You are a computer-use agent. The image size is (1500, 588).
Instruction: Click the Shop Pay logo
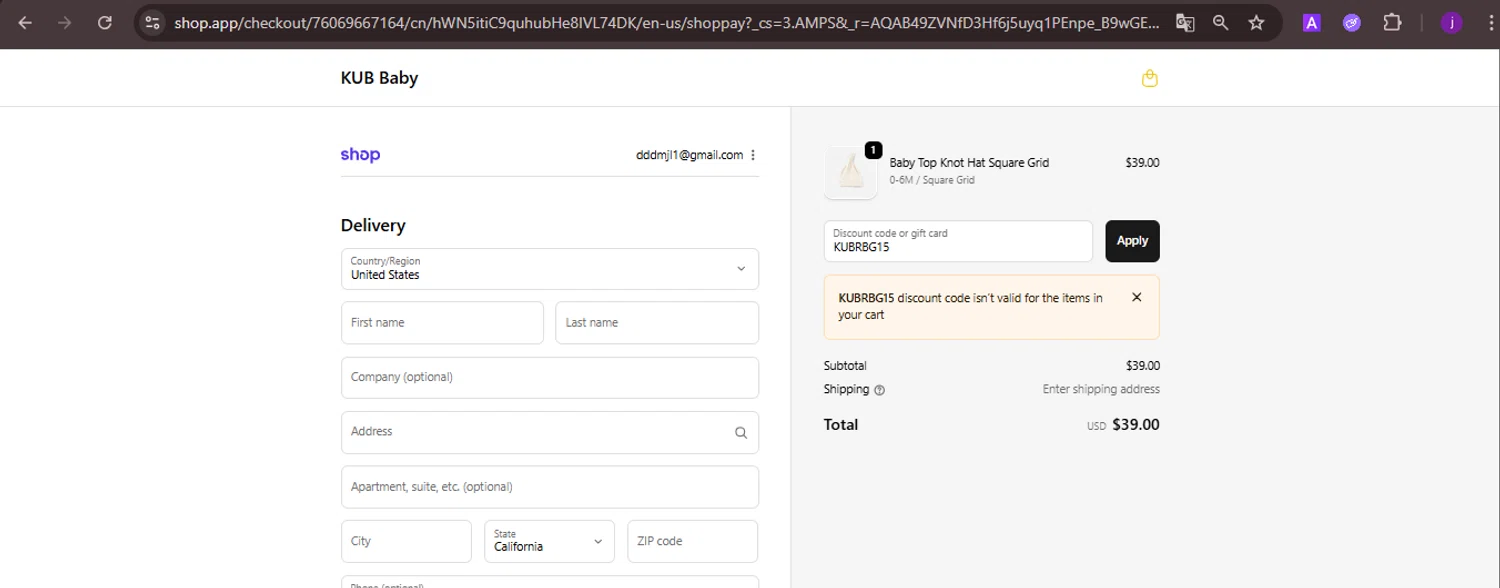[x=360, y=155]
